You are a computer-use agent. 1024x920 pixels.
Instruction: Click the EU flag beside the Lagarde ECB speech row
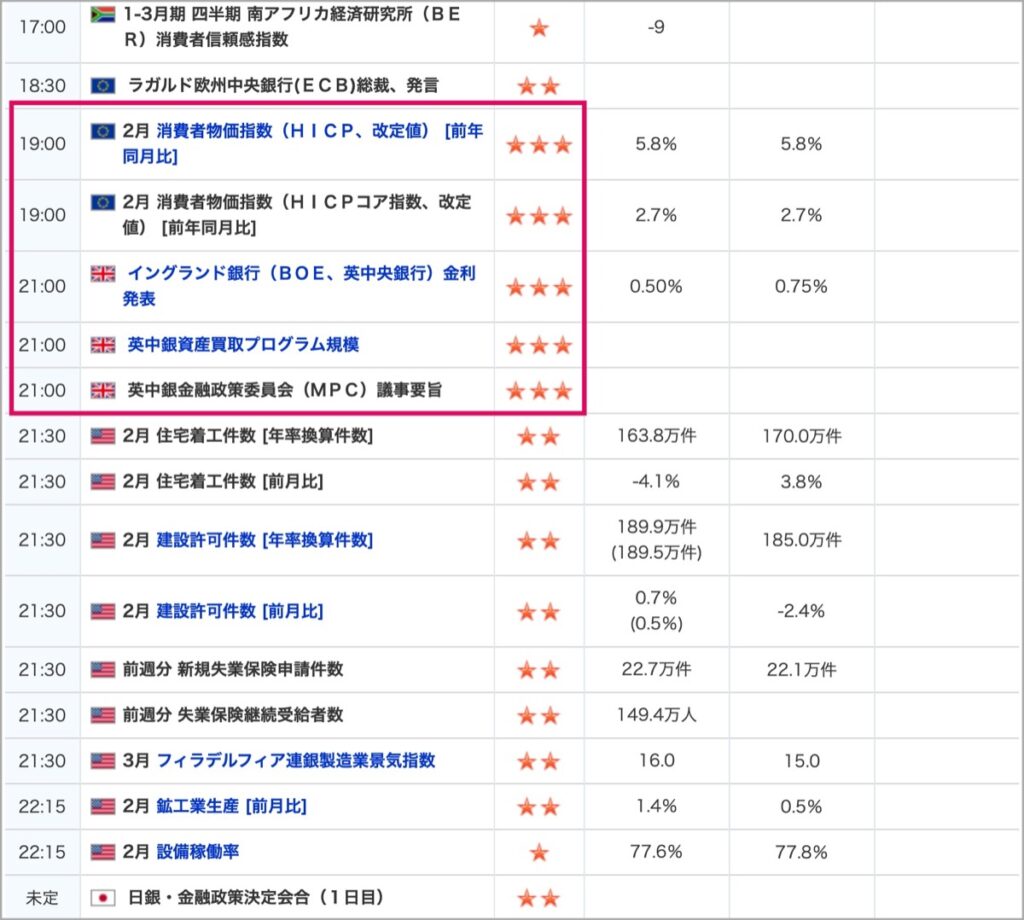coord(103,86)
